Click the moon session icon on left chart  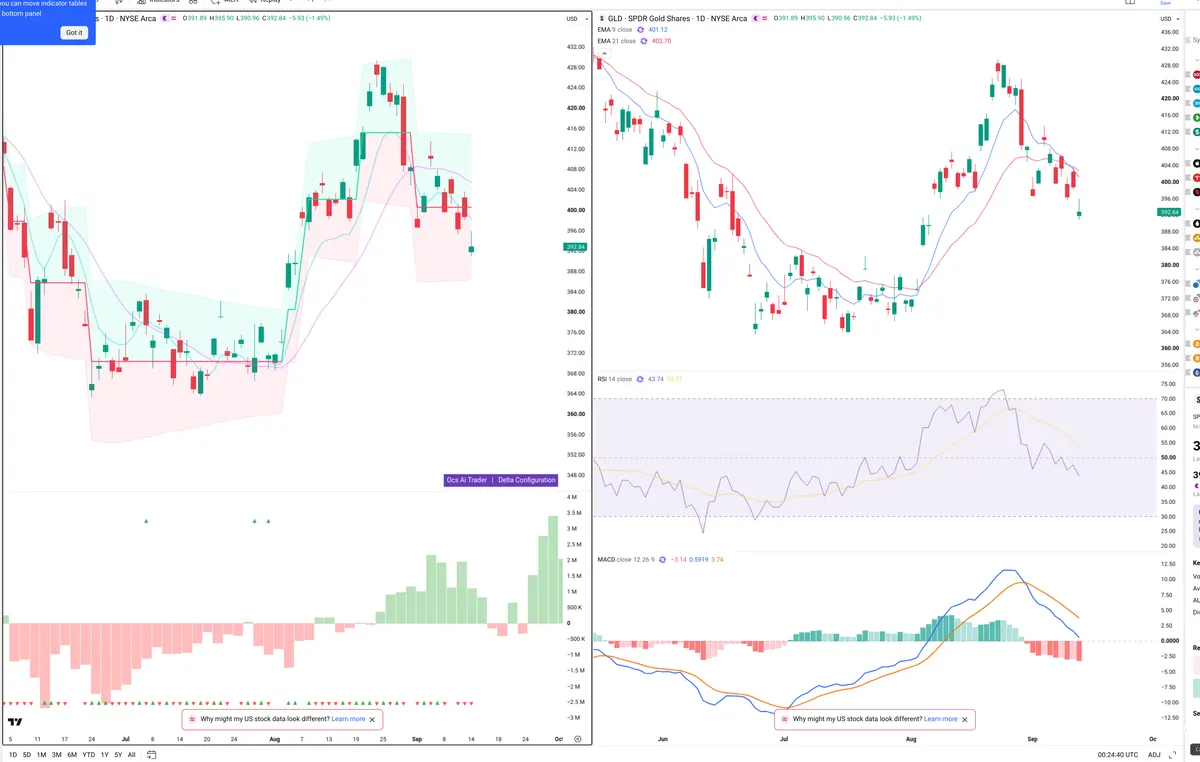tap(165, 19)
